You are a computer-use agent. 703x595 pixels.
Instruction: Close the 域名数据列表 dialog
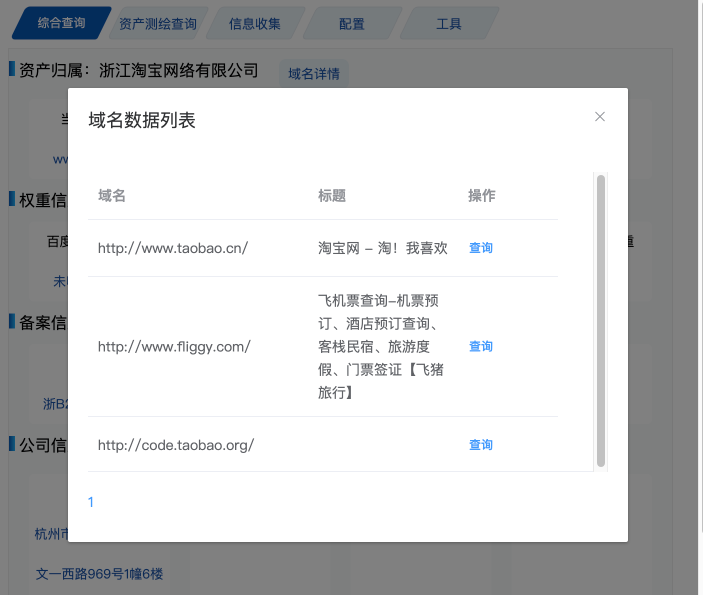click(x=599, y=117)
